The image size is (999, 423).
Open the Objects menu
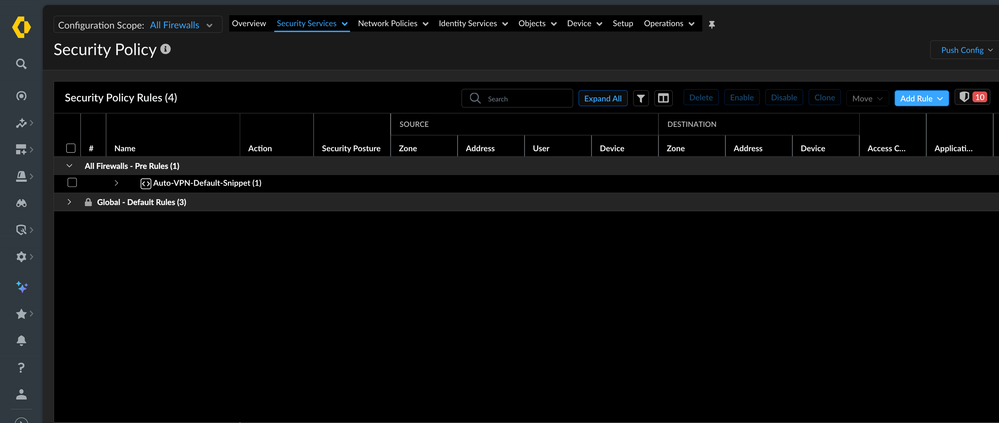(538, 24)
